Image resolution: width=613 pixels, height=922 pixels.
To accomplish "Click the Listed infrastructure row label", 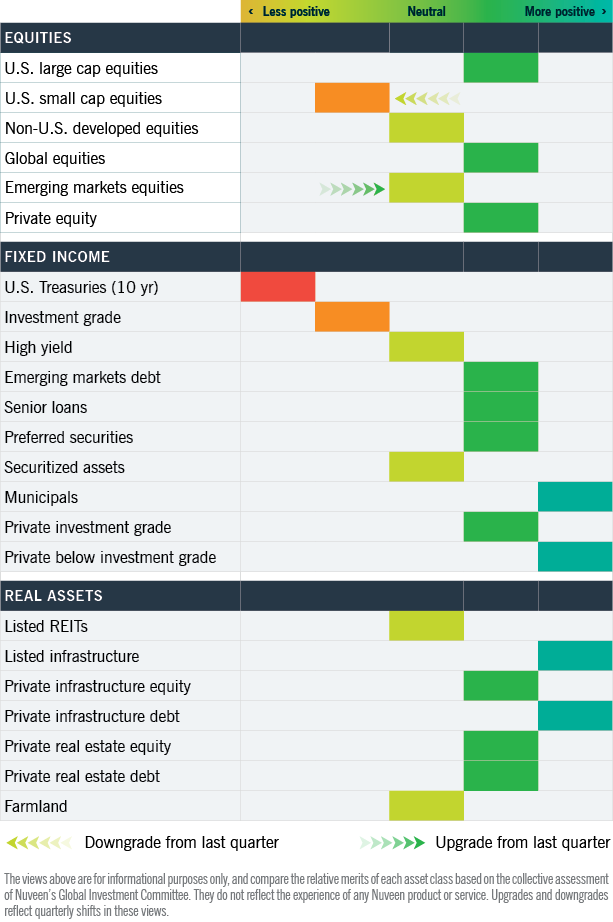I will click(72, 656).
